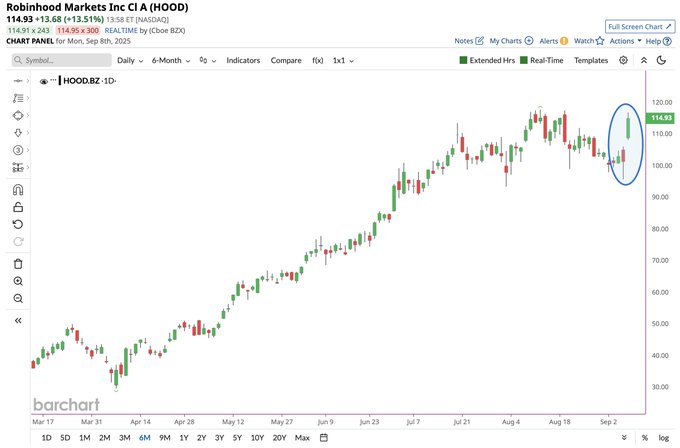Open the Templates menu
680x448 pixels.
click(591, 60)
